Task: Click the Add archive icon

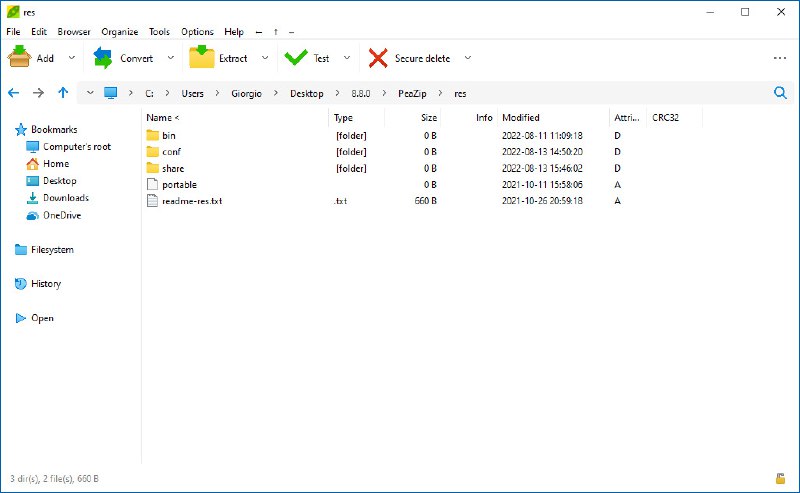Action: pos(19,57)
